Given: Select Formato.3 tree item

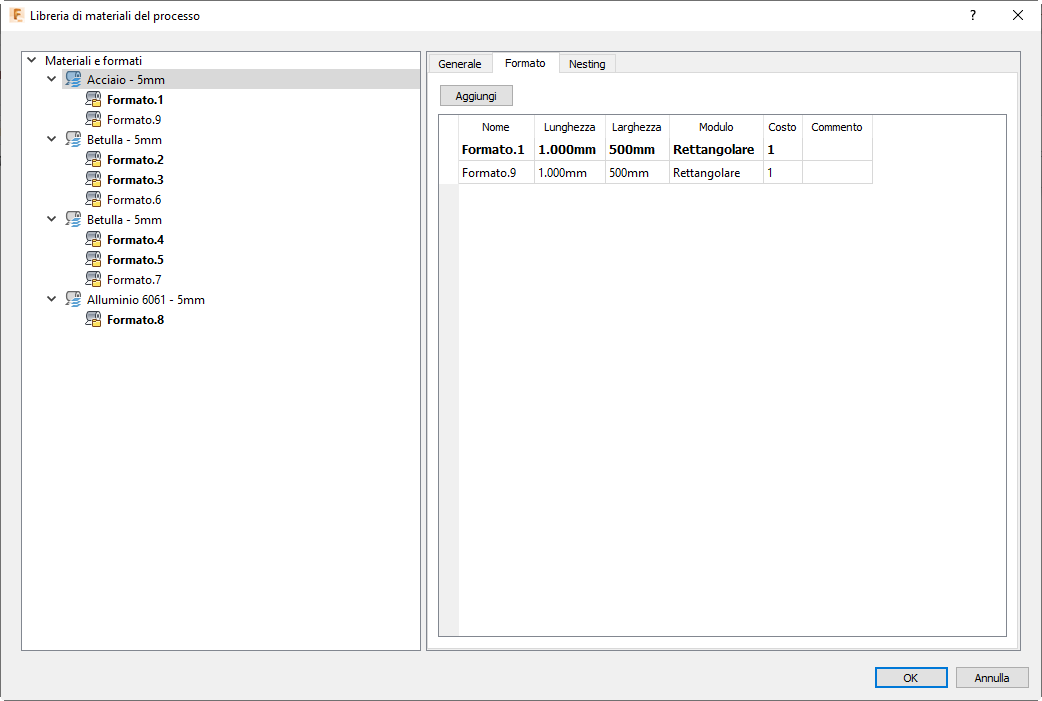Looking at the screenshot, I should (x=135, y=179).
